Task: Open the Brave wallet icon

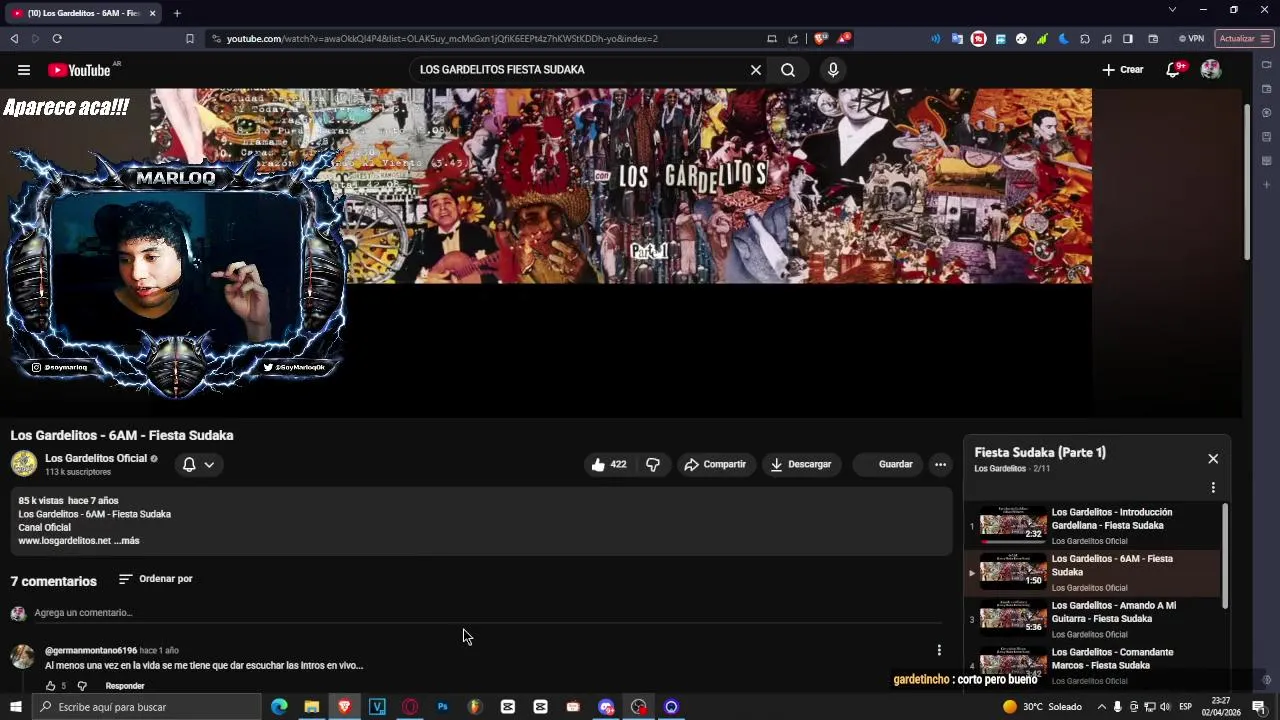Action: point(1153,38)
